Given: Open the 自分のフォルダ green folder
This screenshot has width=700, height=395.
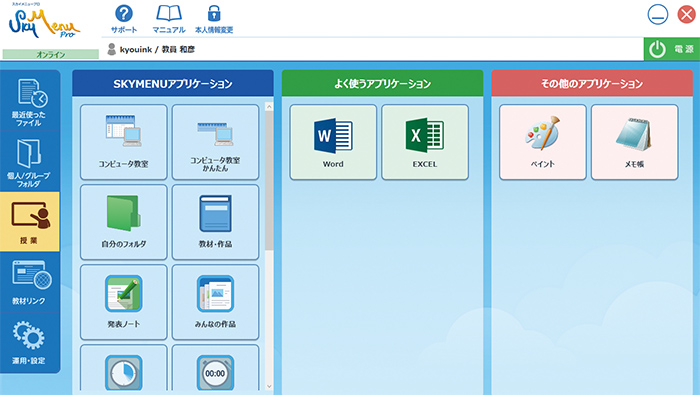Looking at the screenshot, I should 124,222.
